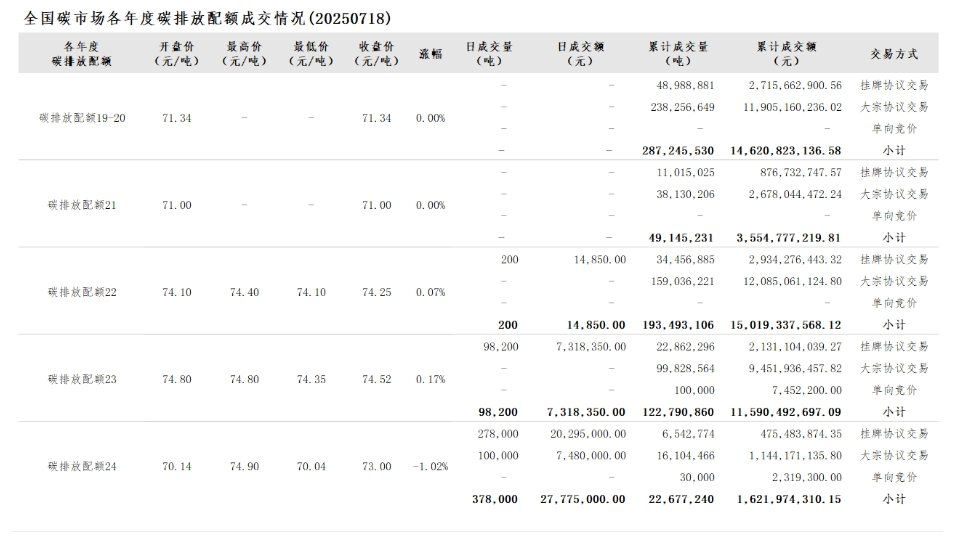The image size is (955, 538).
Task: Select cumulative turnover 3,554,777,219.81
Action: point(789,238)
